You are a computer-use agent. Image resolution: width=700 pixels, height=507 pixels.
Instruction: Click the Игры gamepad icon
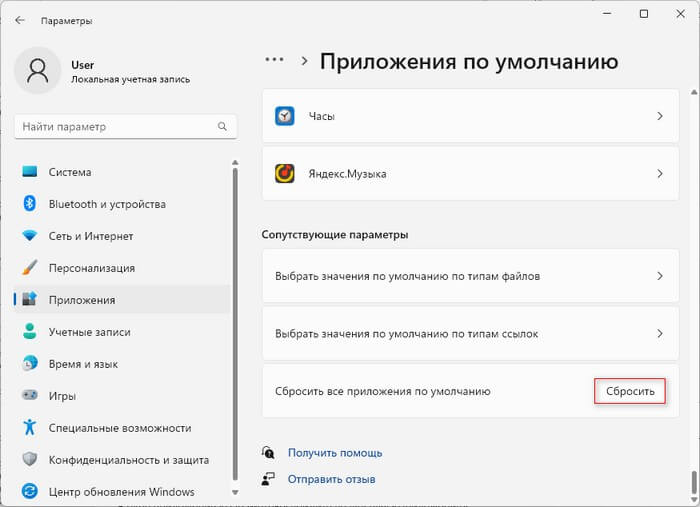pyautogui.click(x=30, y=395)
